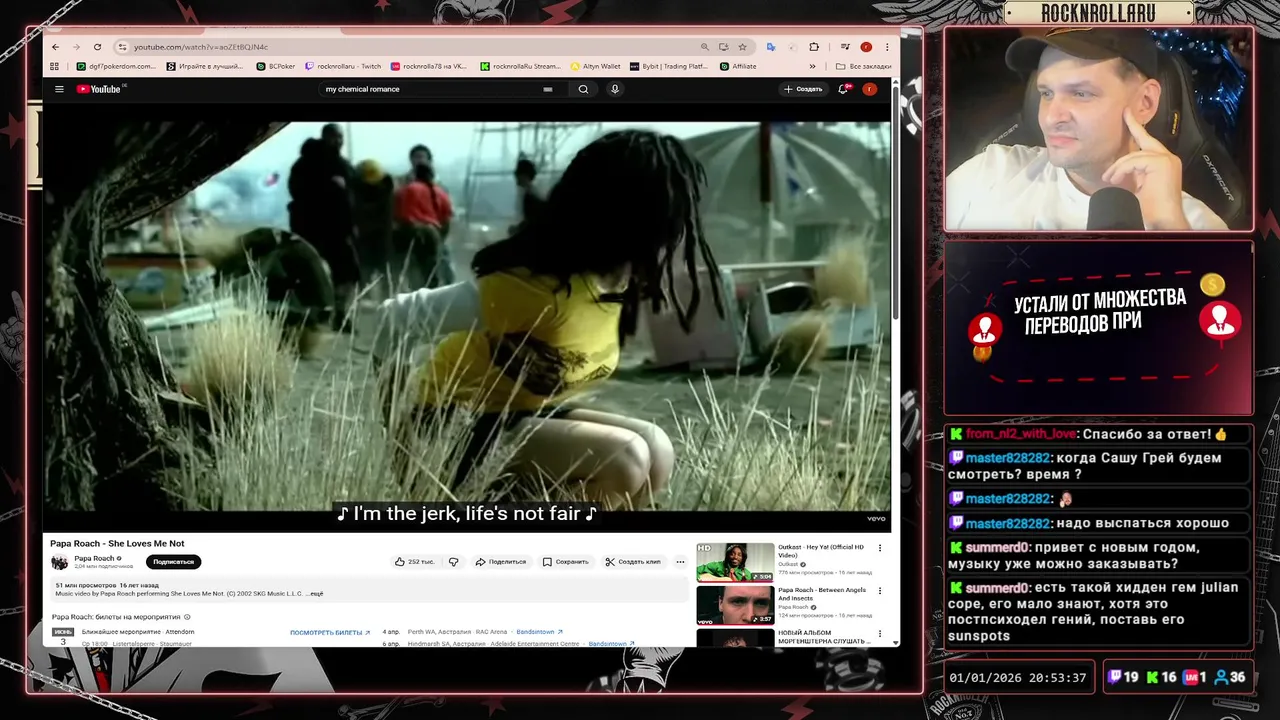Open ticket info icon beside Papa Roach билеты
The width and height of the screenshot is (1280, 720).
point(187,617)
